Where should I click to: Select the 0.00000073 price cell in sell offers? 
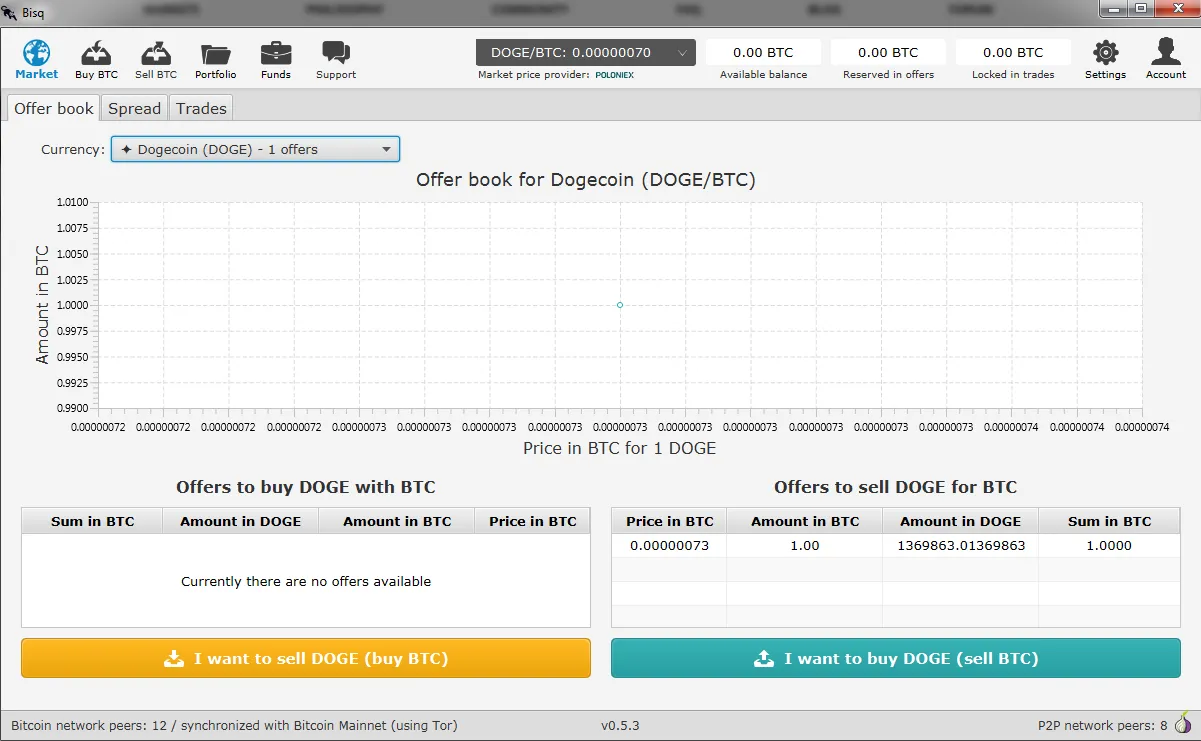click(668, 545)
